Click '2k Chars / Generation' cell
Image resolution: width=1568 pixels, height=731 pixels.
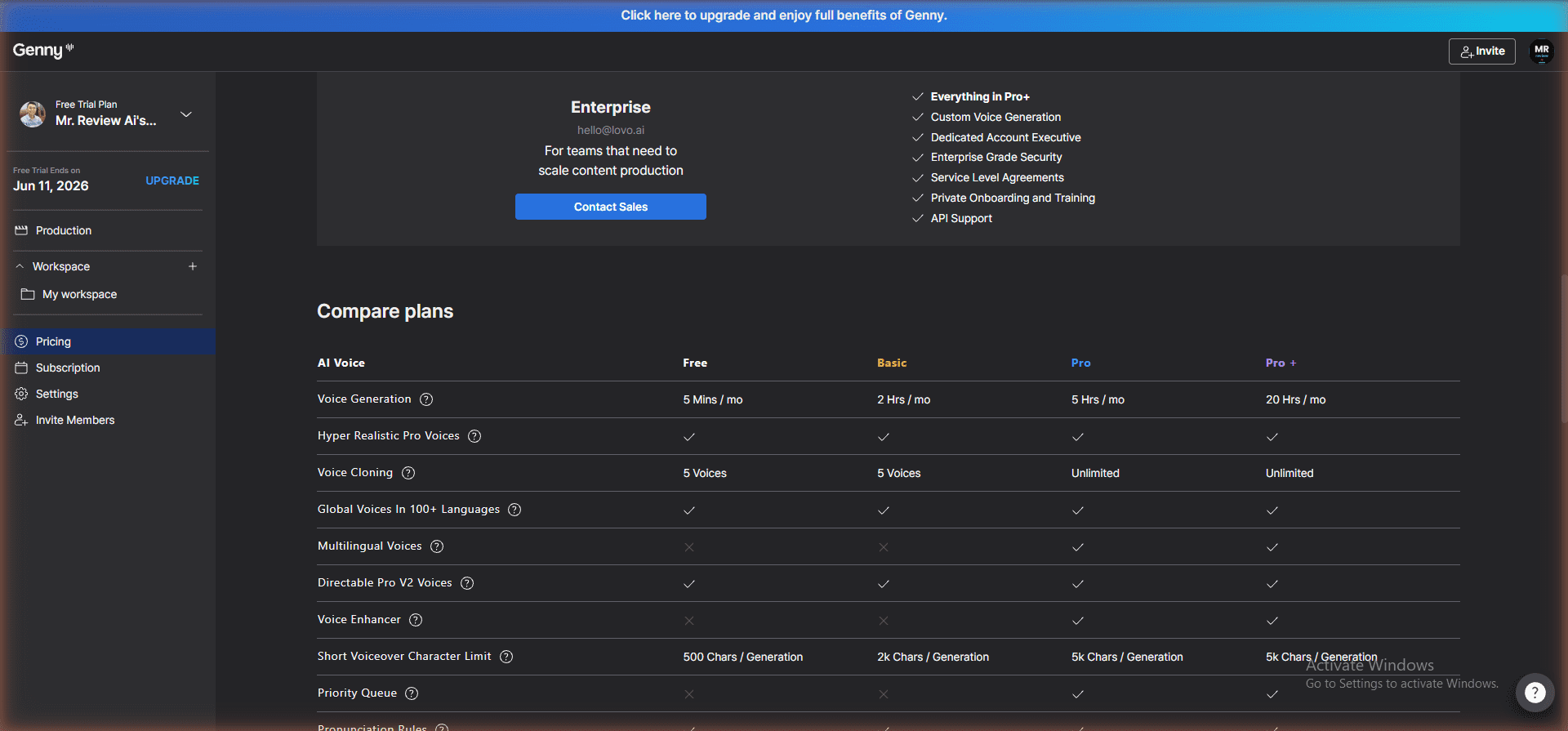click(x=933, y=657)
